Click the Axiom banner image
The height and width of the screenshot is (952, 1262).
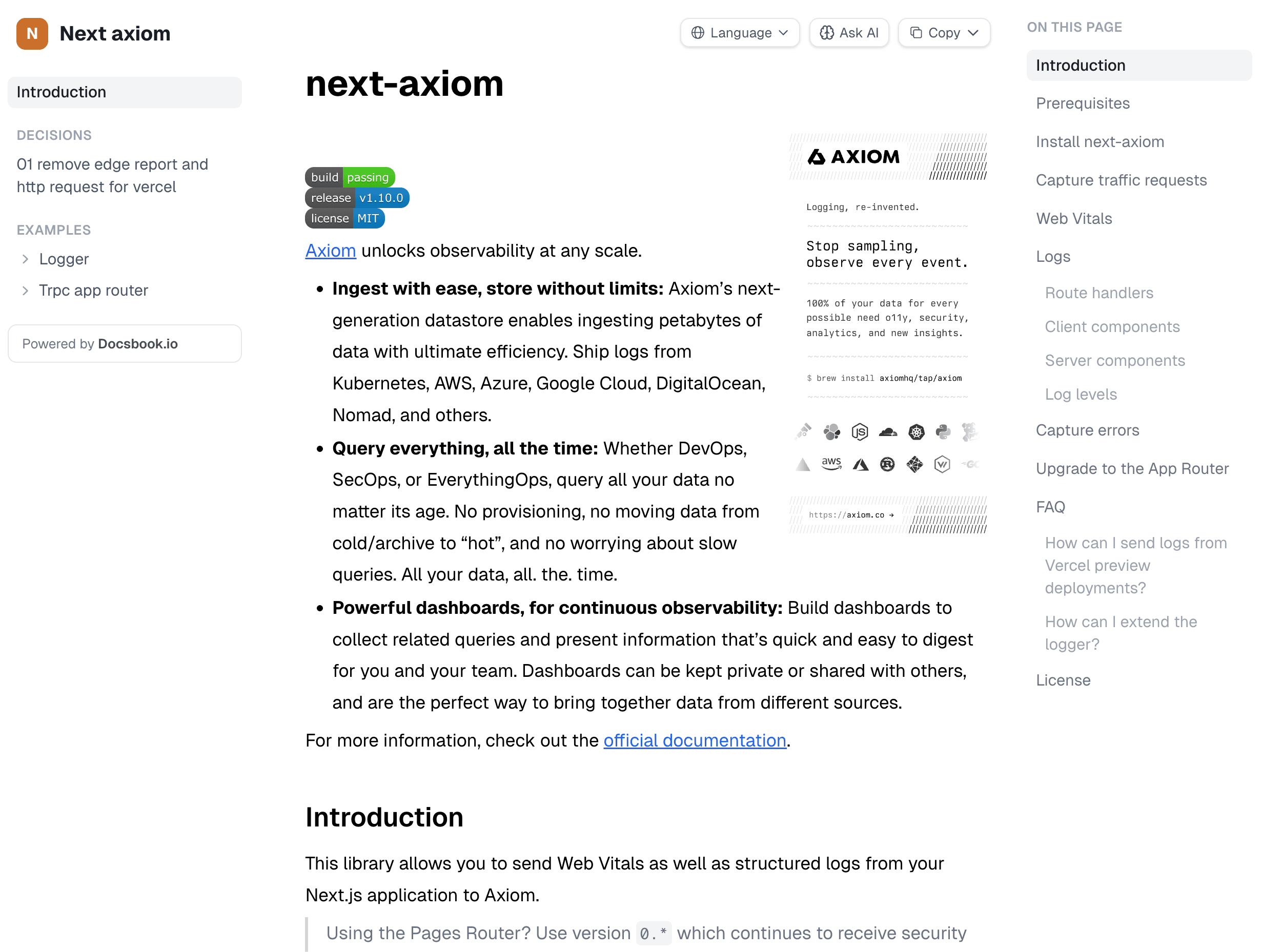point(888,334)
